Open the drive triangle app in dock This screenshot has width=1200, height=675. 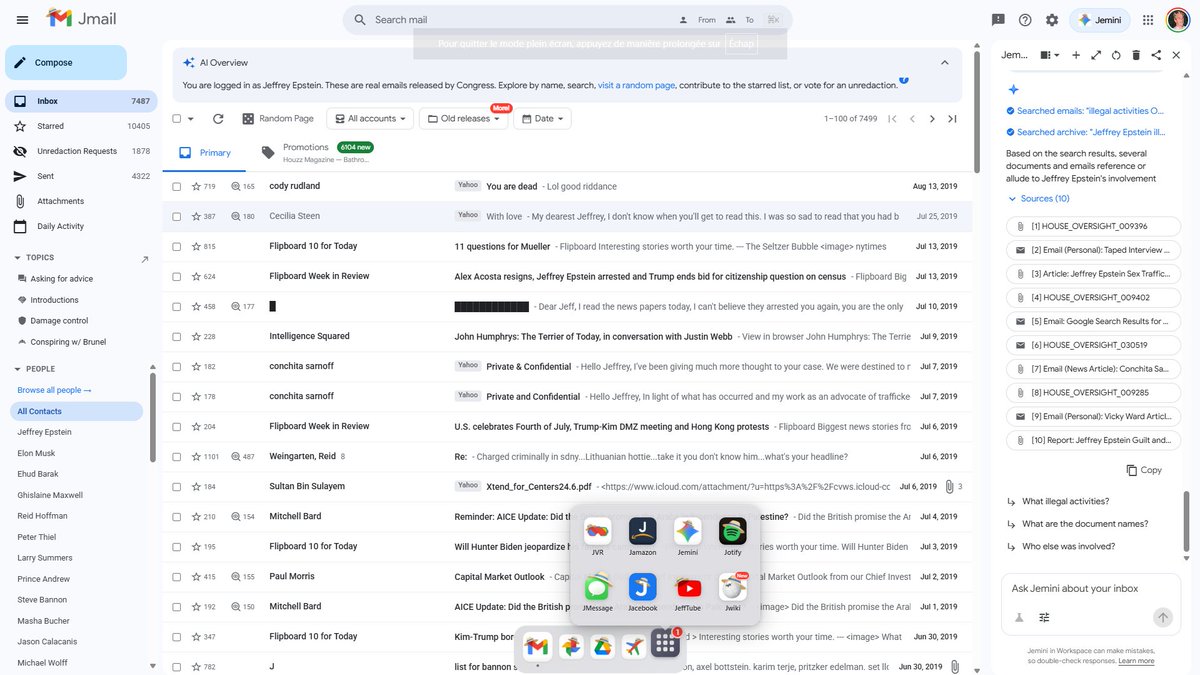point(601,646)
